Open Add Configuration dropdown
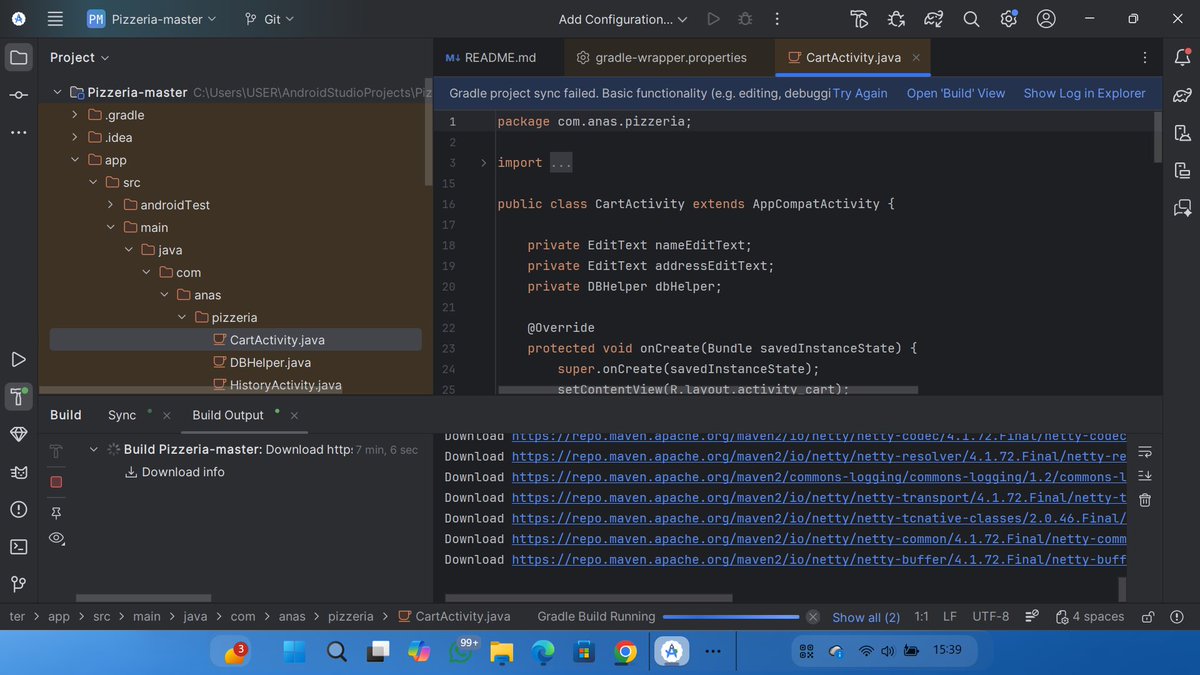The height and width of the screenshot is (675, 1200). [623, 19]
